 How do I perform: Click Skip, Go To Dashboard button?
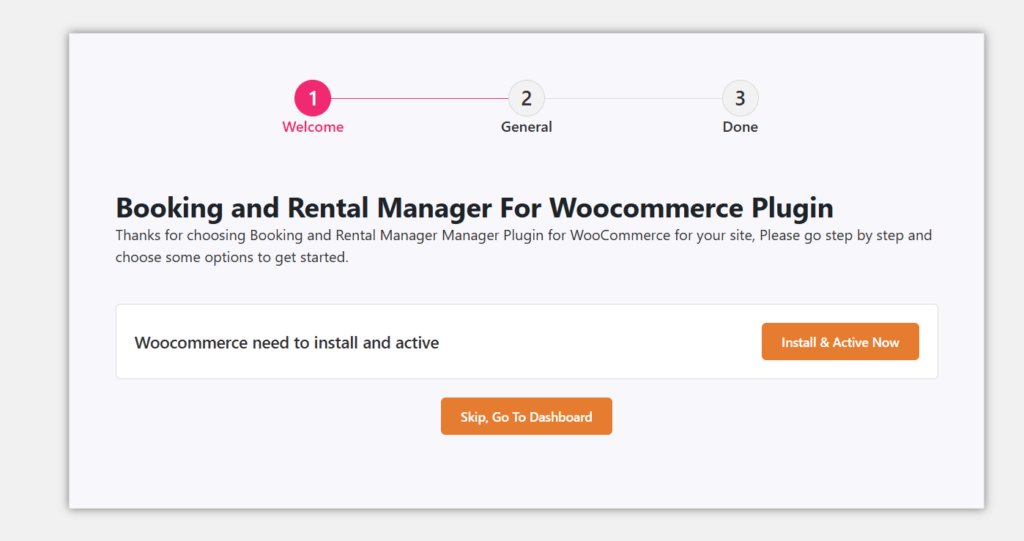coord(526,416)
